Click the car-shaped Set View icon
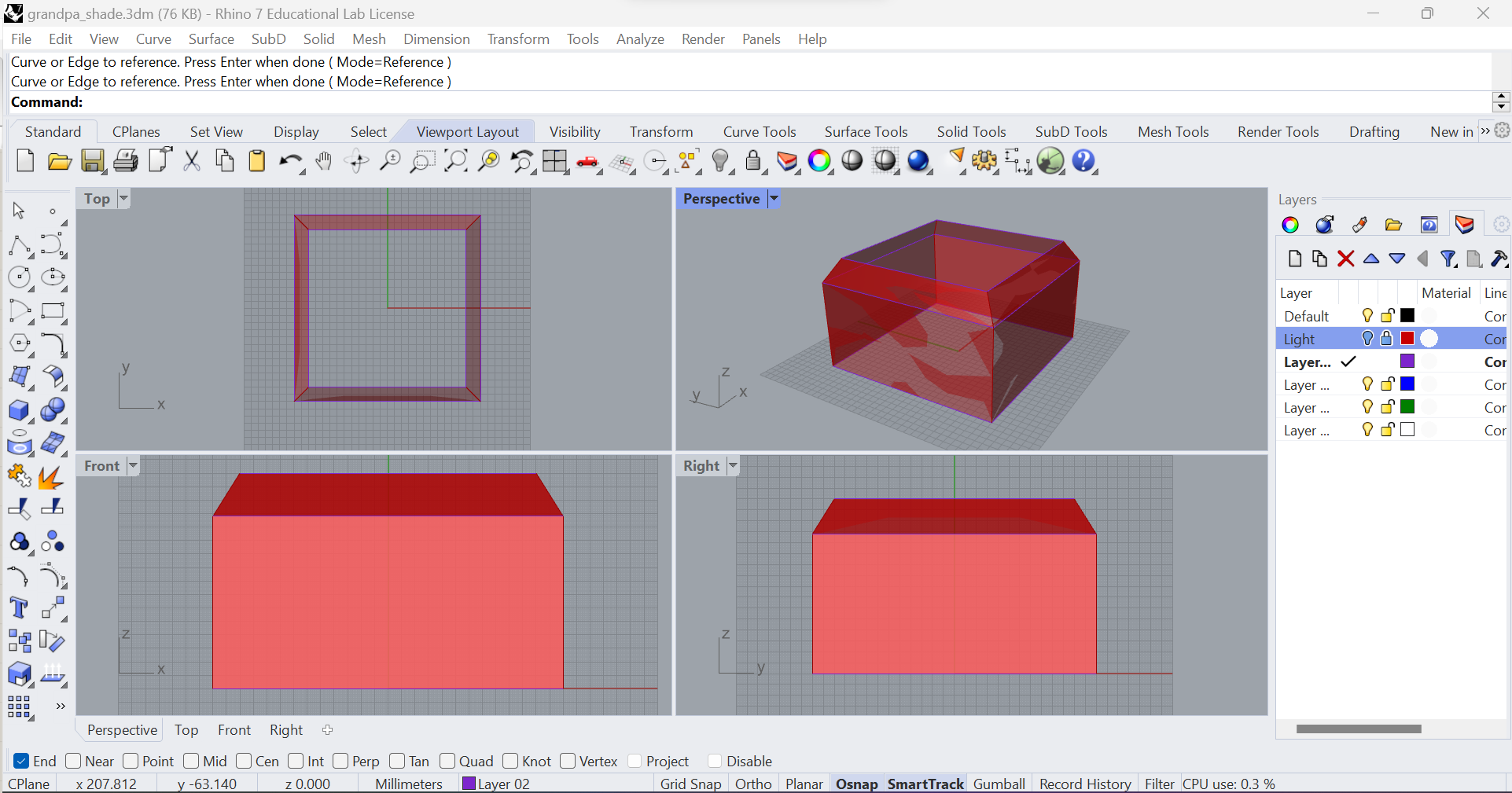Image resolution: width=1512 pixels, height=793 pixels. pos(587,162)
